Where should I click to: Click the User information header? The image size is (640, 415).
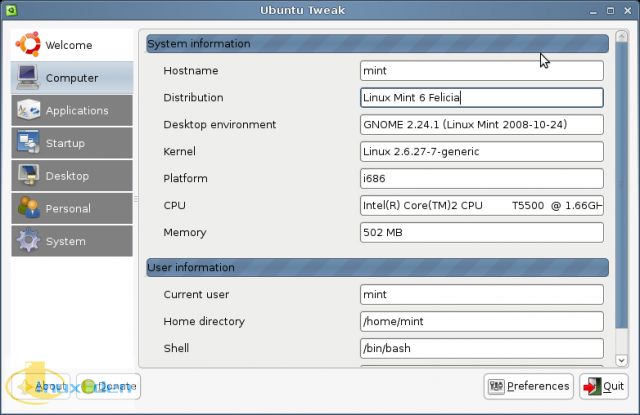[378, 267]
